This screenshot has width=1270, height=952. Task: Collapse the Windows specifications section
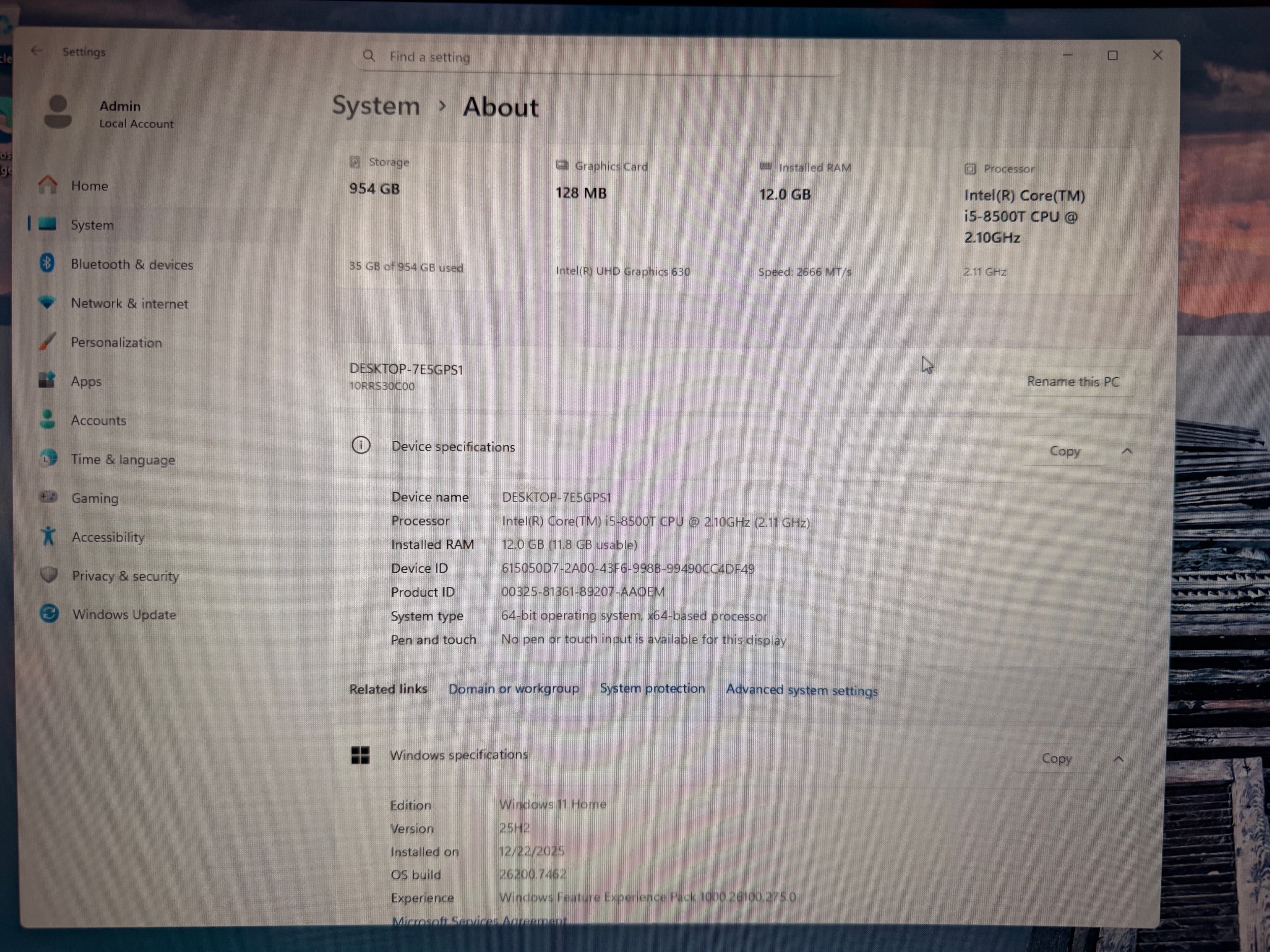point(1118,759)
